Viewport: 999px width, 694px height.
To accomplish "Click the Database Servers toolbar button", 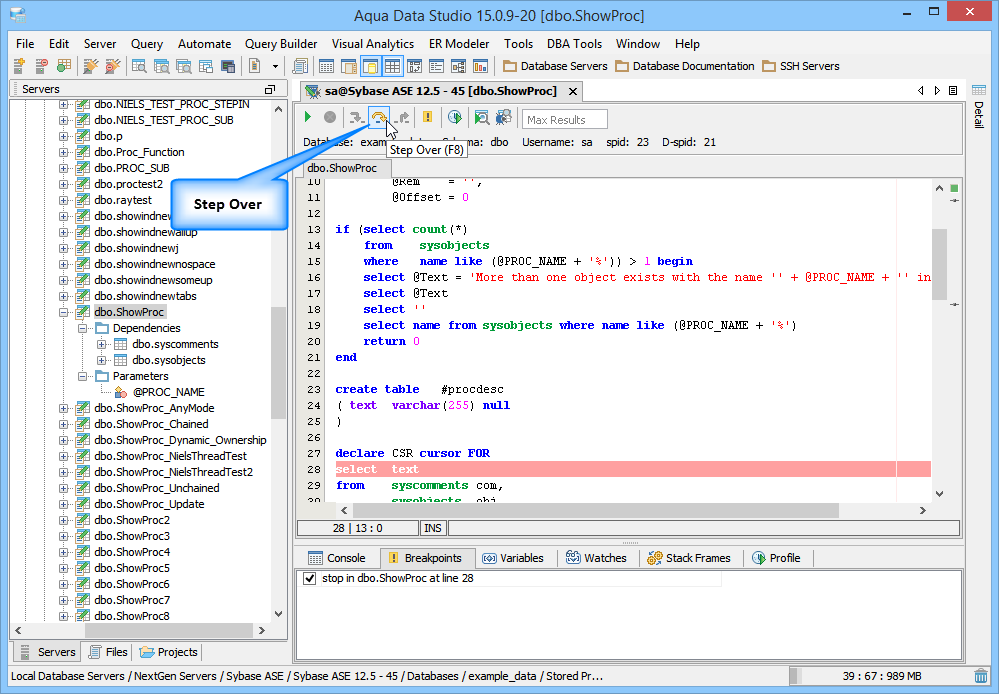I will click(x=555, y=66).
